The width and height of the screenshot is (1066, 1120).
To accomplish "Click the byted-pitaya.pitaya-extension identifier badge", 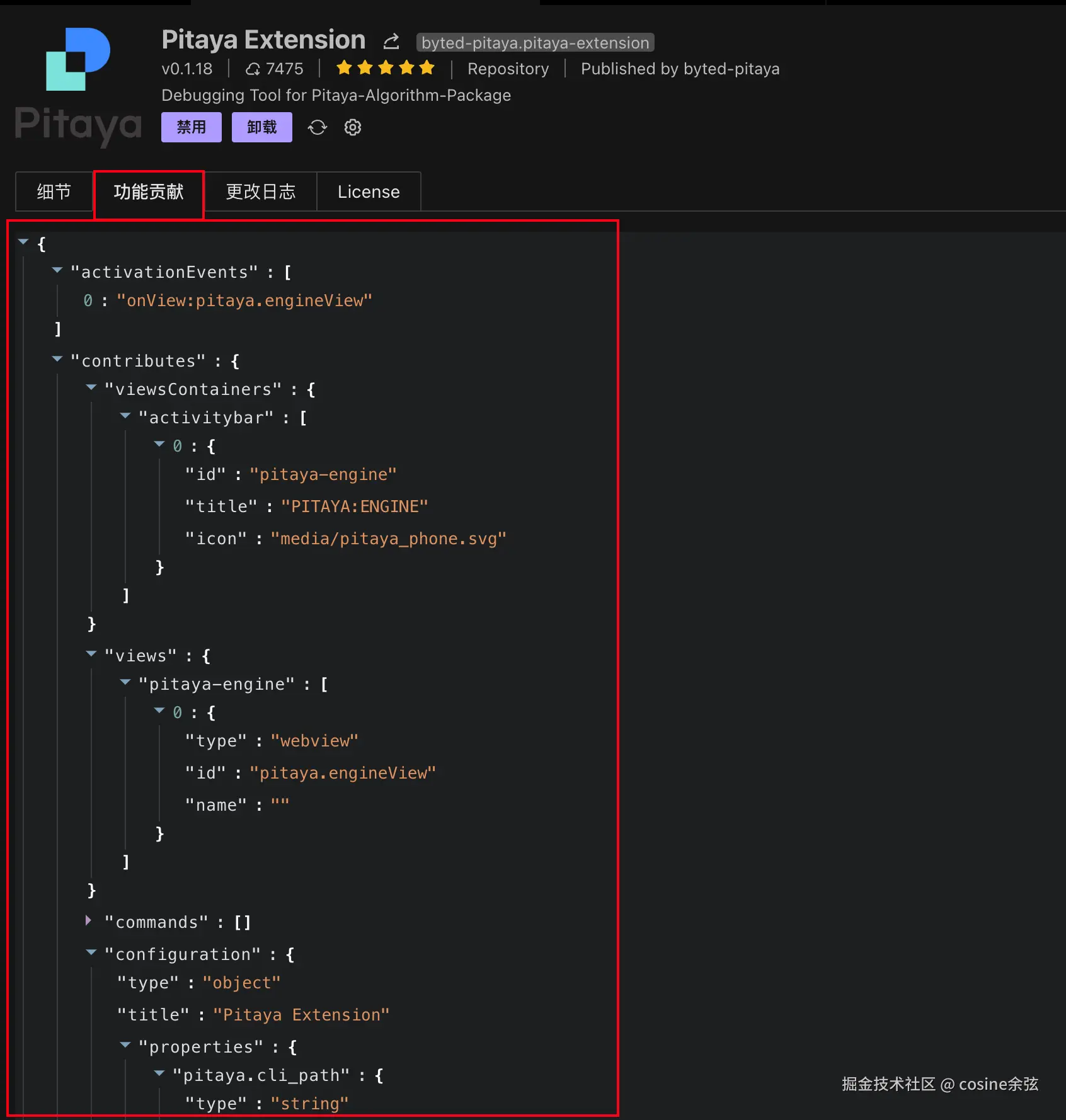I will tap(536, 42).
